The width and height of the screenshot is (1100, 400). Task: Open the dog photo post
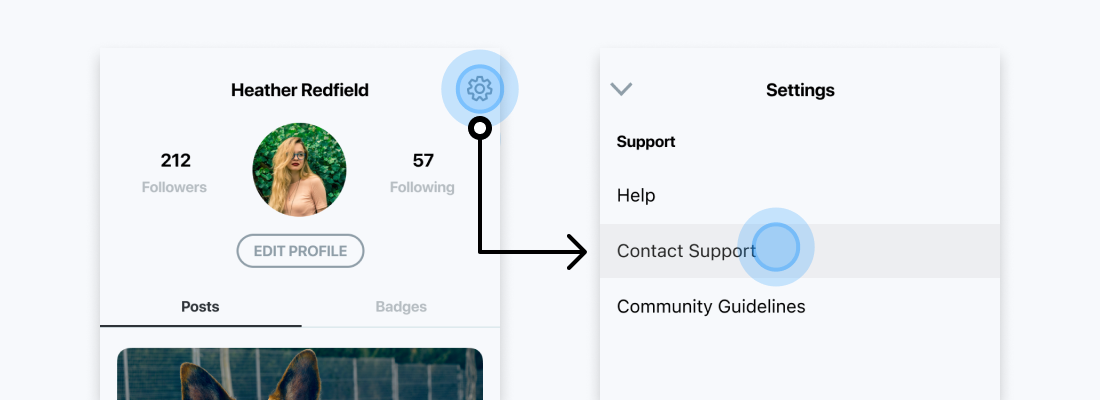[300, 374]
